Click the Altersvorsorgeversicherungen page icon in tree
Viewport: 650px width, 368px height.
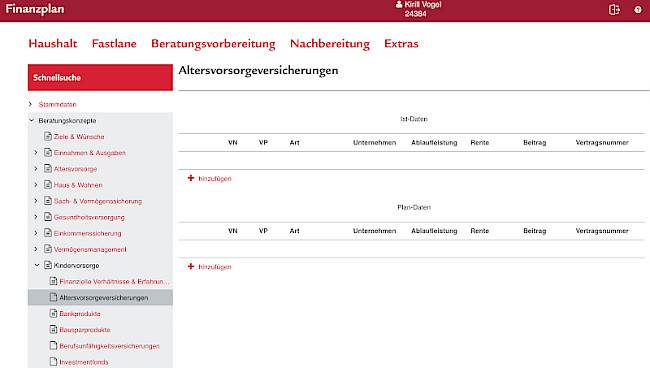click(x=53, y=297)
